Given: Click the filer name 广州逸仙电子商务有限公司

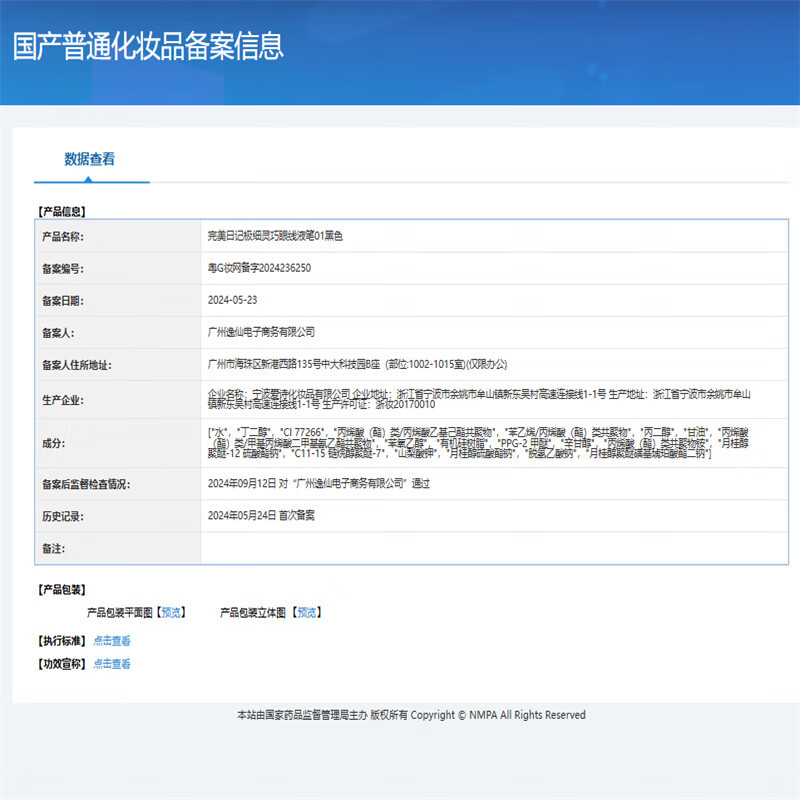Looking at the screenshot, I should coord(260,332).
